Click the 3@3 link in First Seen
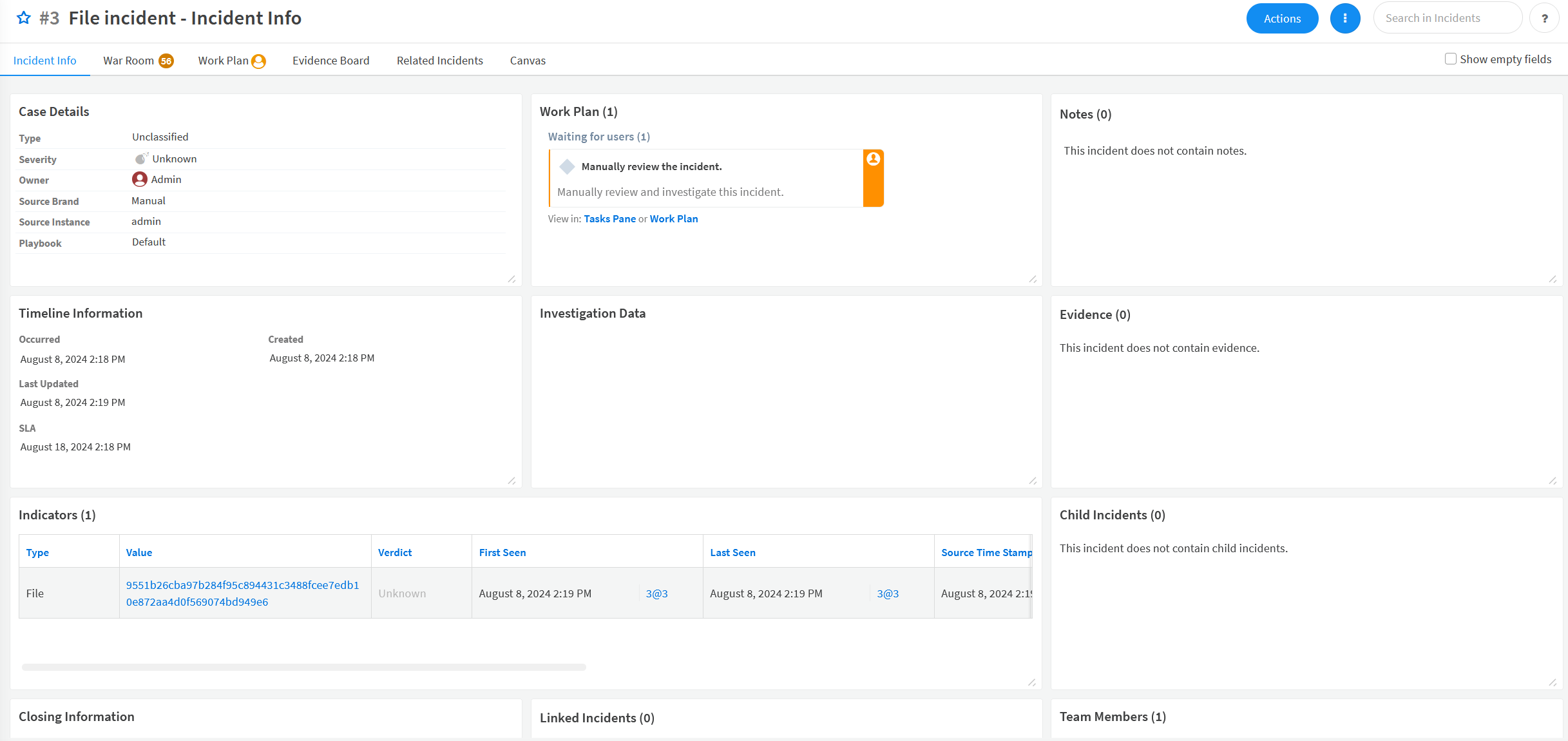The width and height of the screenshot is (1568, 741). click(656, 593)
